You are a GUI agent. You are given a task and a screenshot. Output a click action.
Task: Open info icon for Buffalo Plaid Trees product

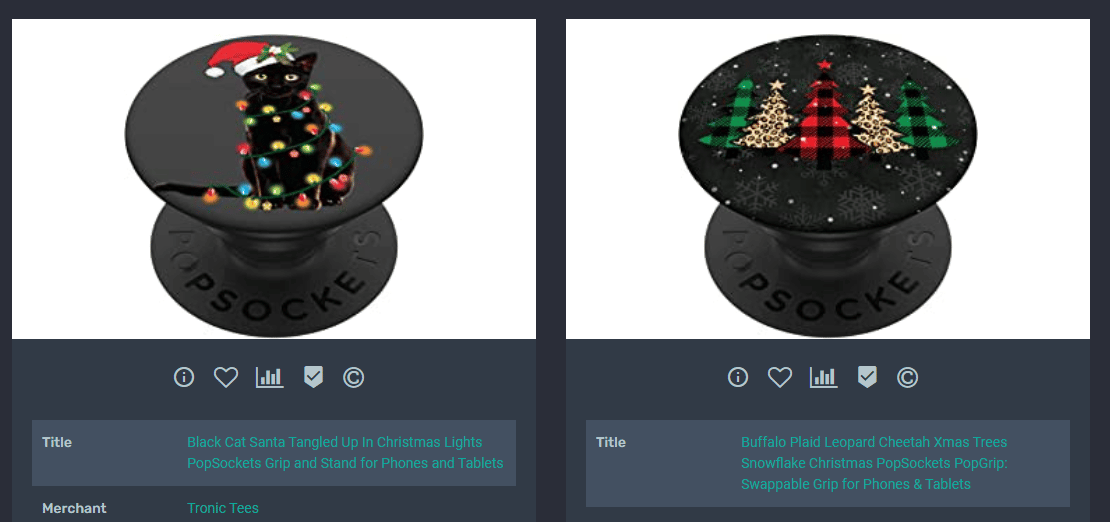[738, 378]
